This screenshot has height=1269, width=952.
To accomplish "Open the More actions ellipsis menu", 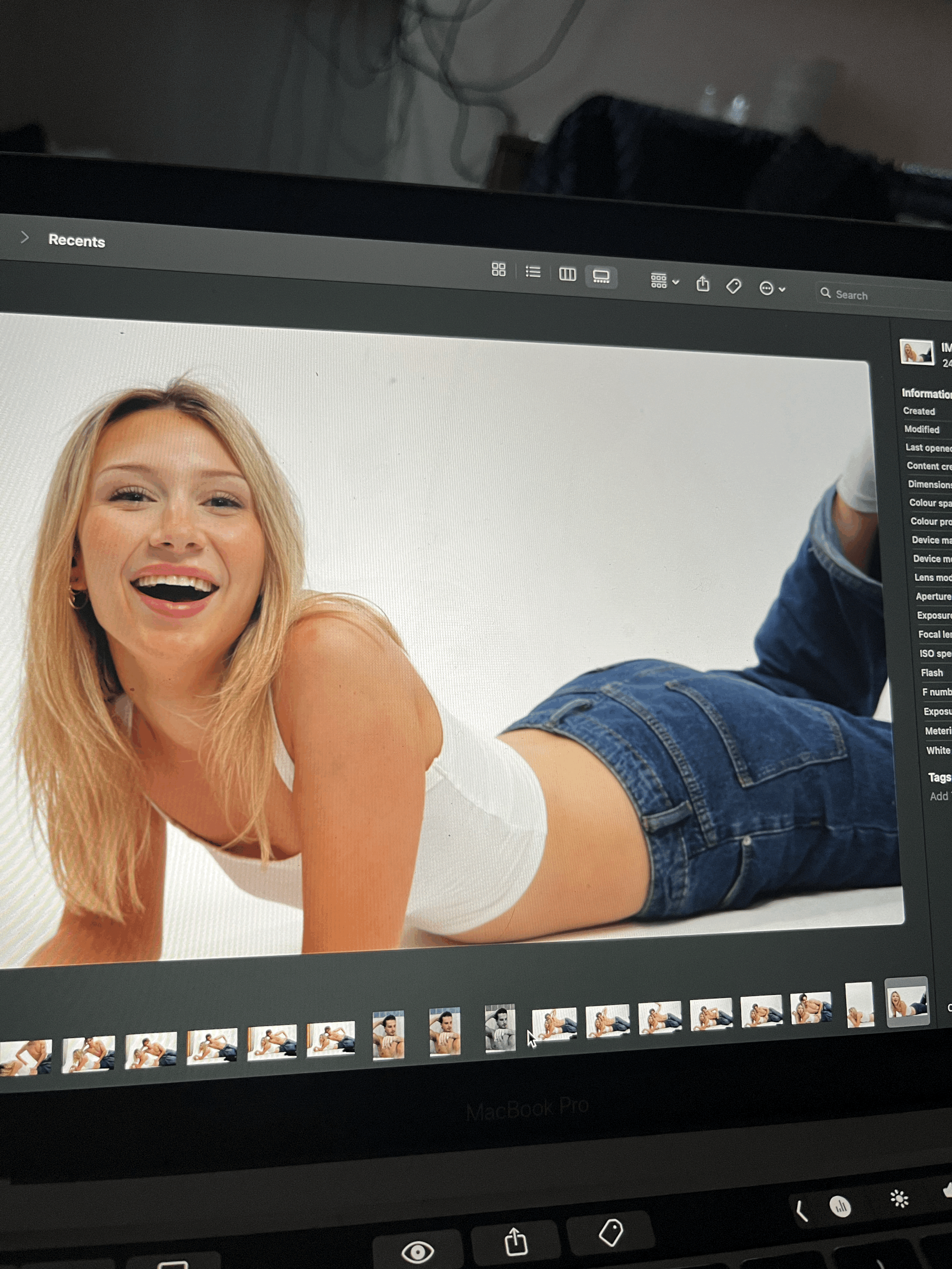I will coord(771,288).
